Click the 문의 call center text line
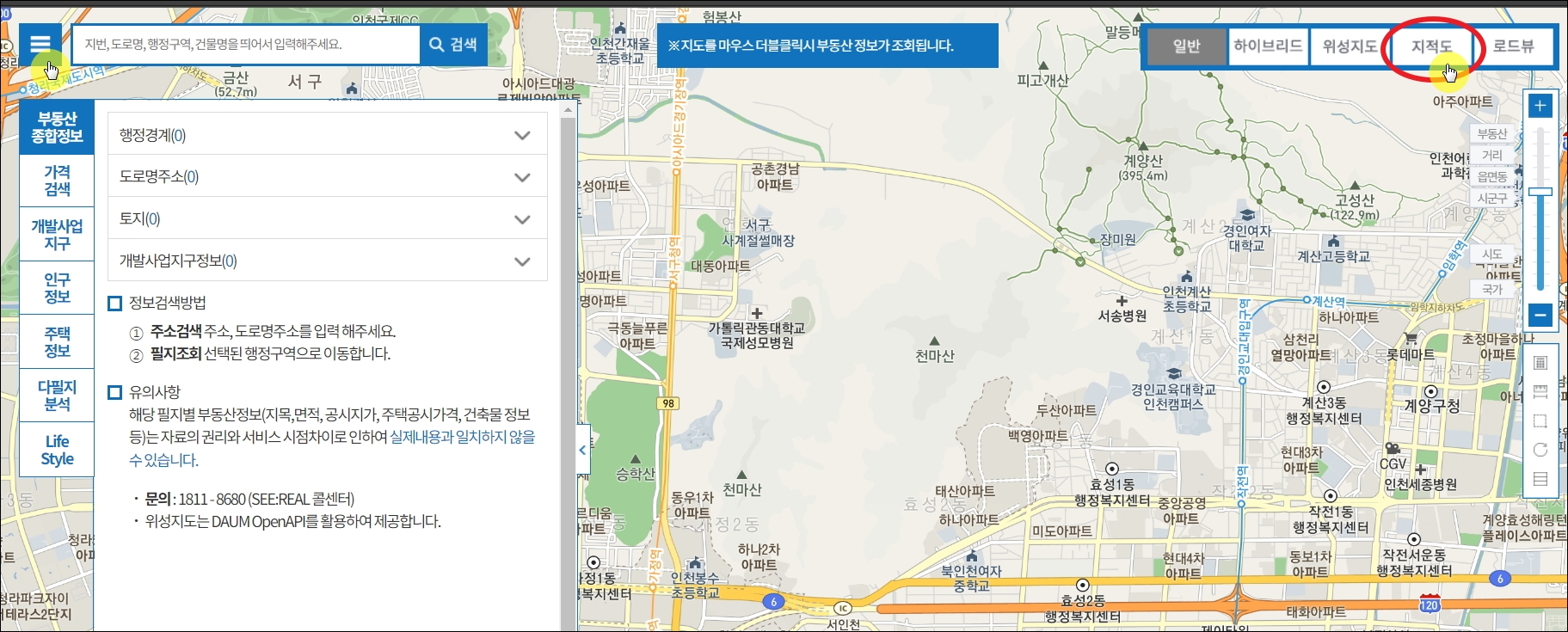Screen dimensions: 1568x632 (x=249, y=499)
